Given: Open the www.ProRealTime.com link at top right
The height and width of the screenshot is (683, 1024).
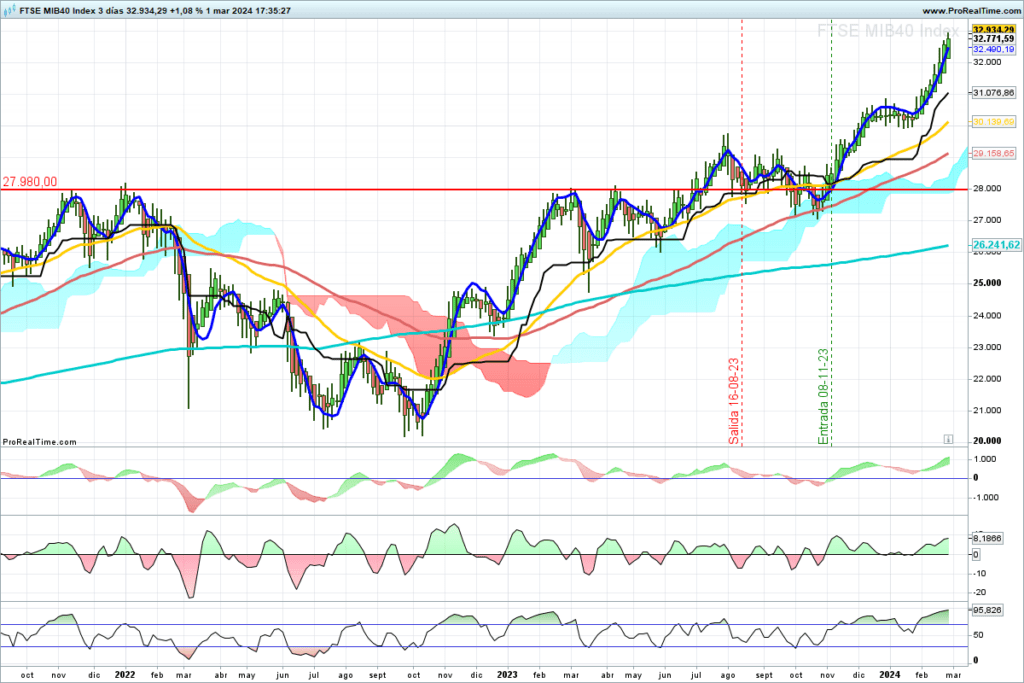Looking at the screenshot, I should point(971,11).
